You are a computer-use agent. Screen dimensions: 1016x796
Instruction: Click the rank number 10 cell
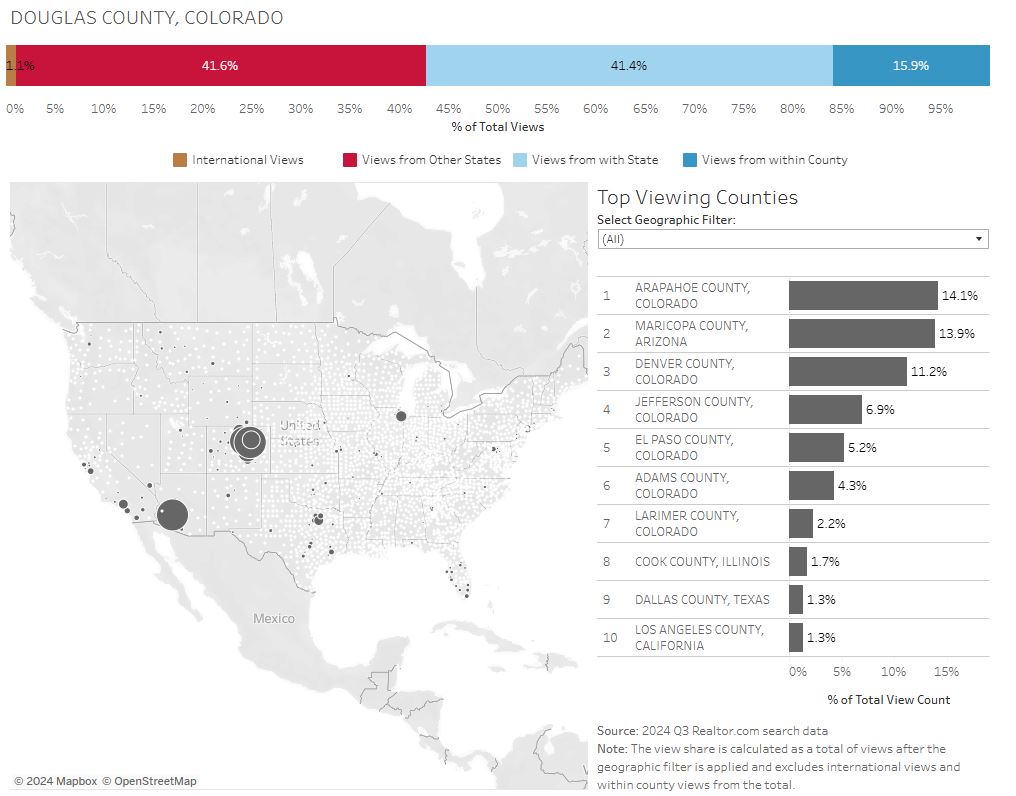610,638
